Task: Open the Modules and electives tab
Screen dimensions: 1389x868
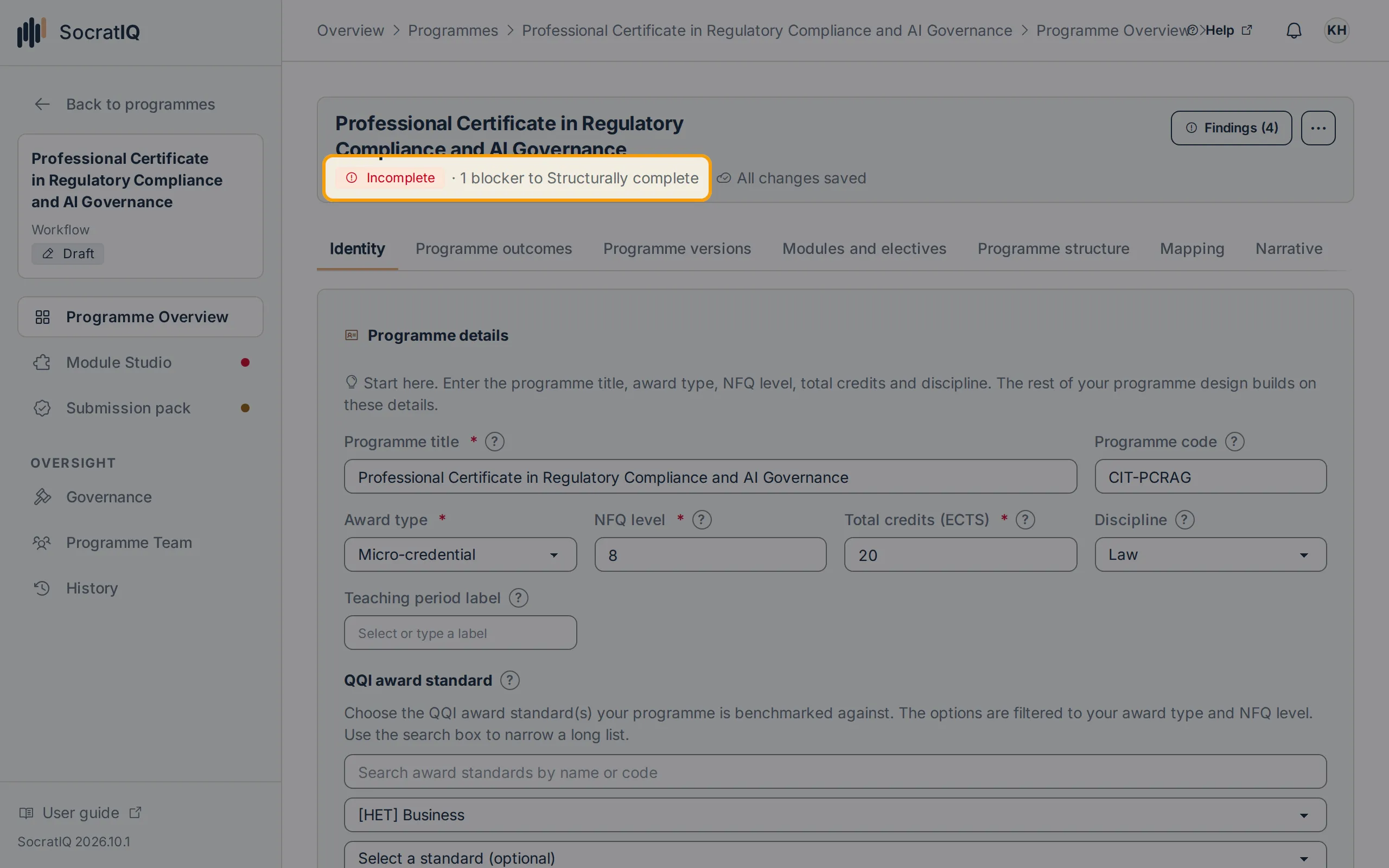Action: (x=864, y=248)
